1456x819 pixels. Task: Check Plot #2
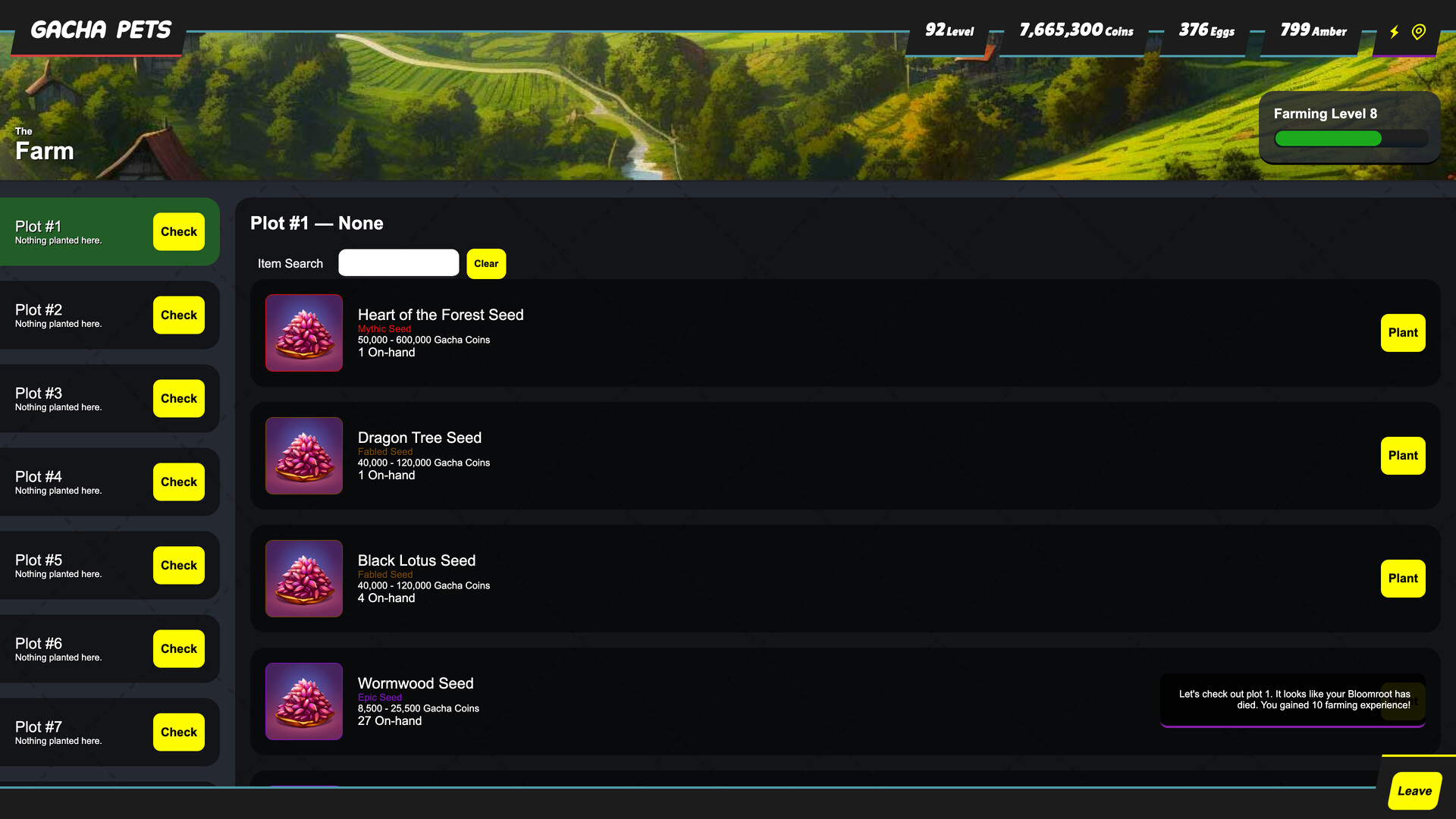tap(178, 315)
